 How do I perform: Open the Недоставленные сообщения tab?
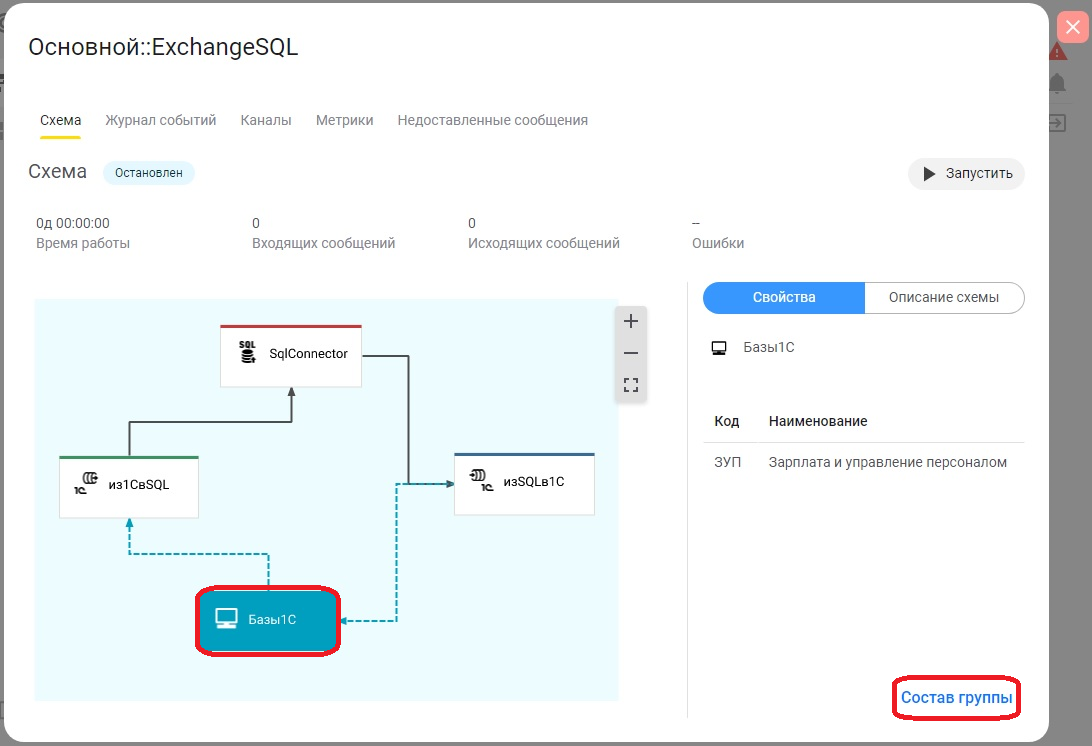pyautogui.click(x=492, y=120)
